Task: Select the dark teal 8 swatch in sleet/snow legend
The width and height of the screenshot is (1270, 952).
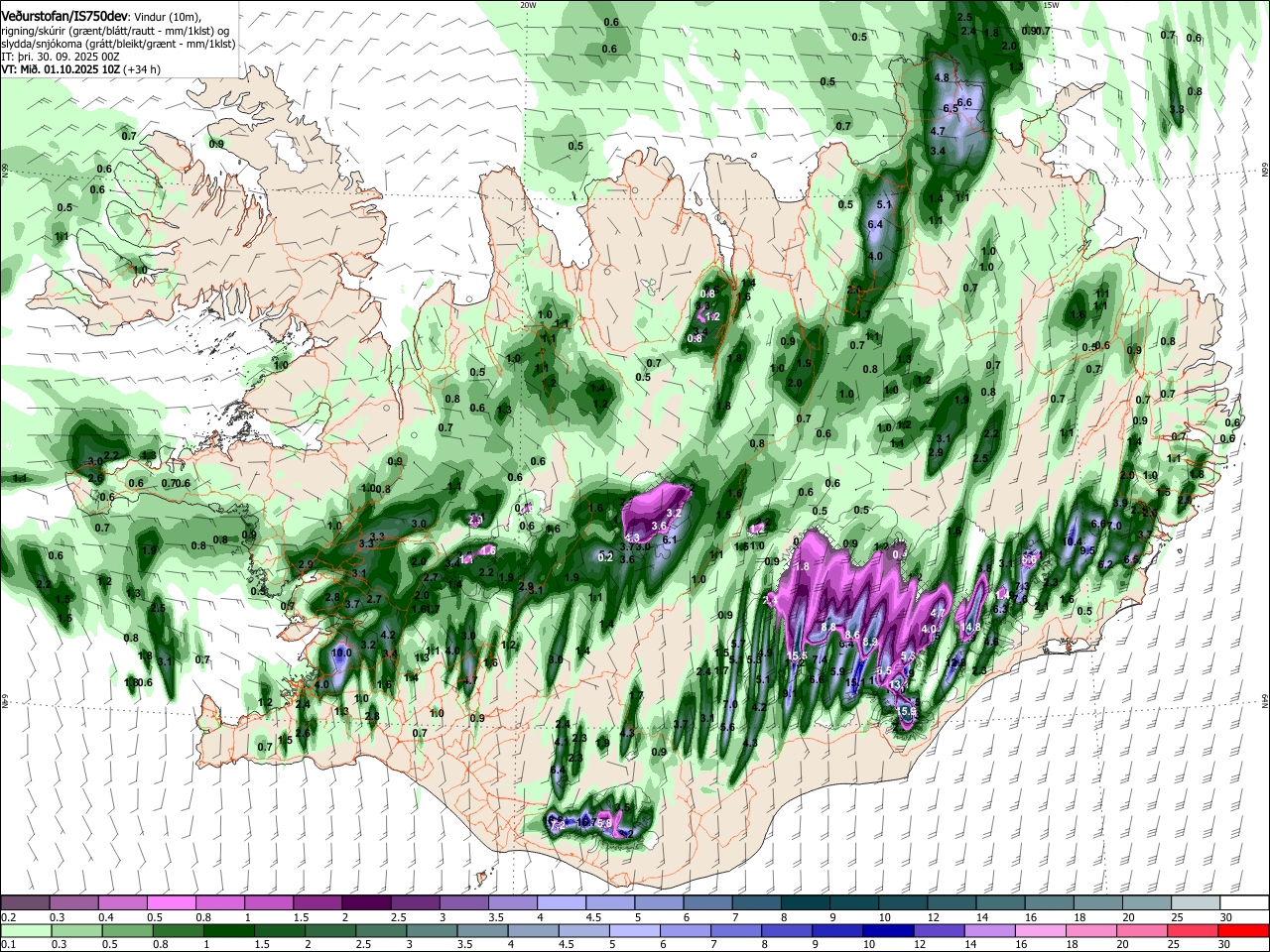Action: tap(804, 903)
